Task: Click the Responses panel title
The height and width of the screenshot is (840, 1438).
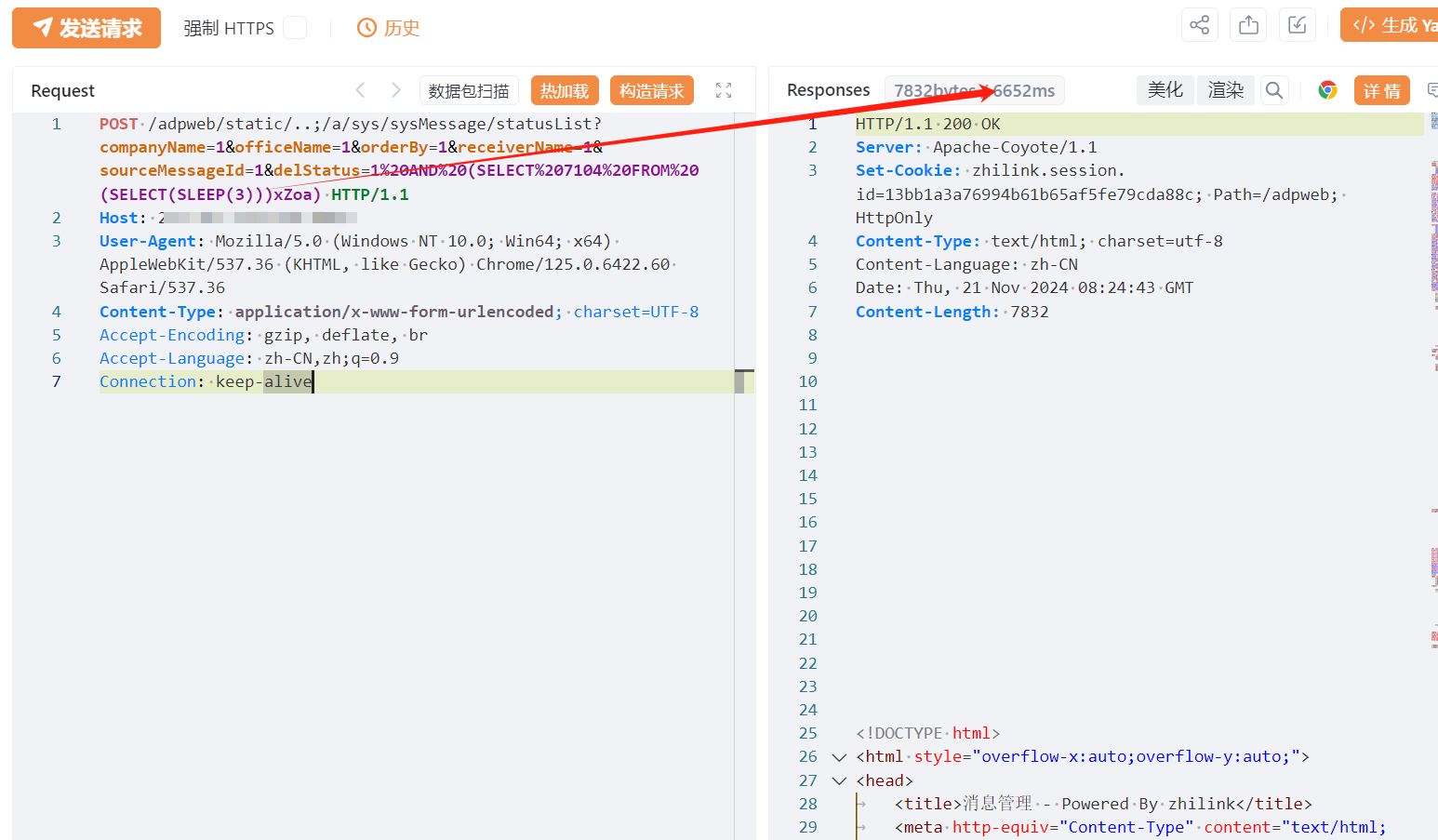Action: pos(829,90)
